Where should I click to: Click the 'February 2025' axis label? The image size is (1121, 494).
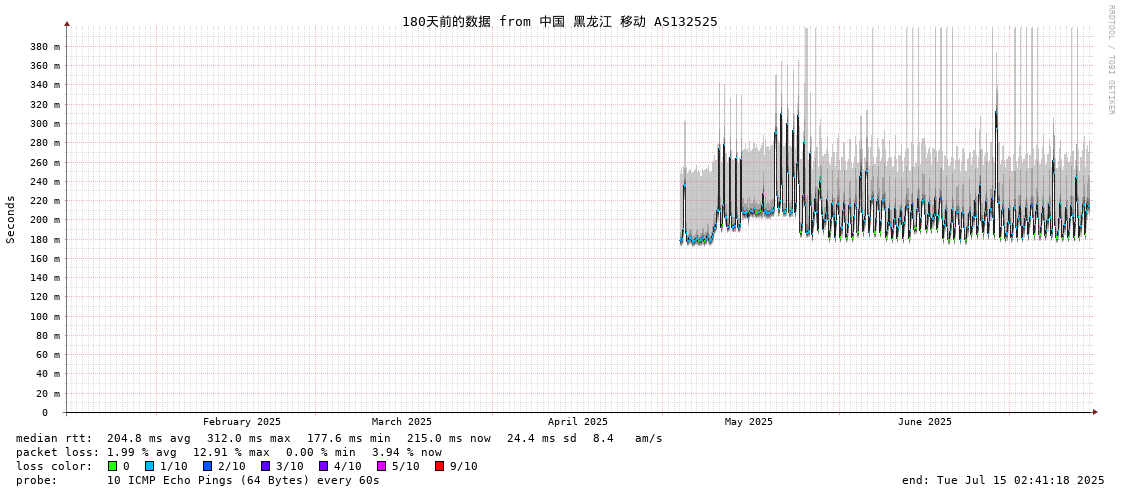click(242, 422)
